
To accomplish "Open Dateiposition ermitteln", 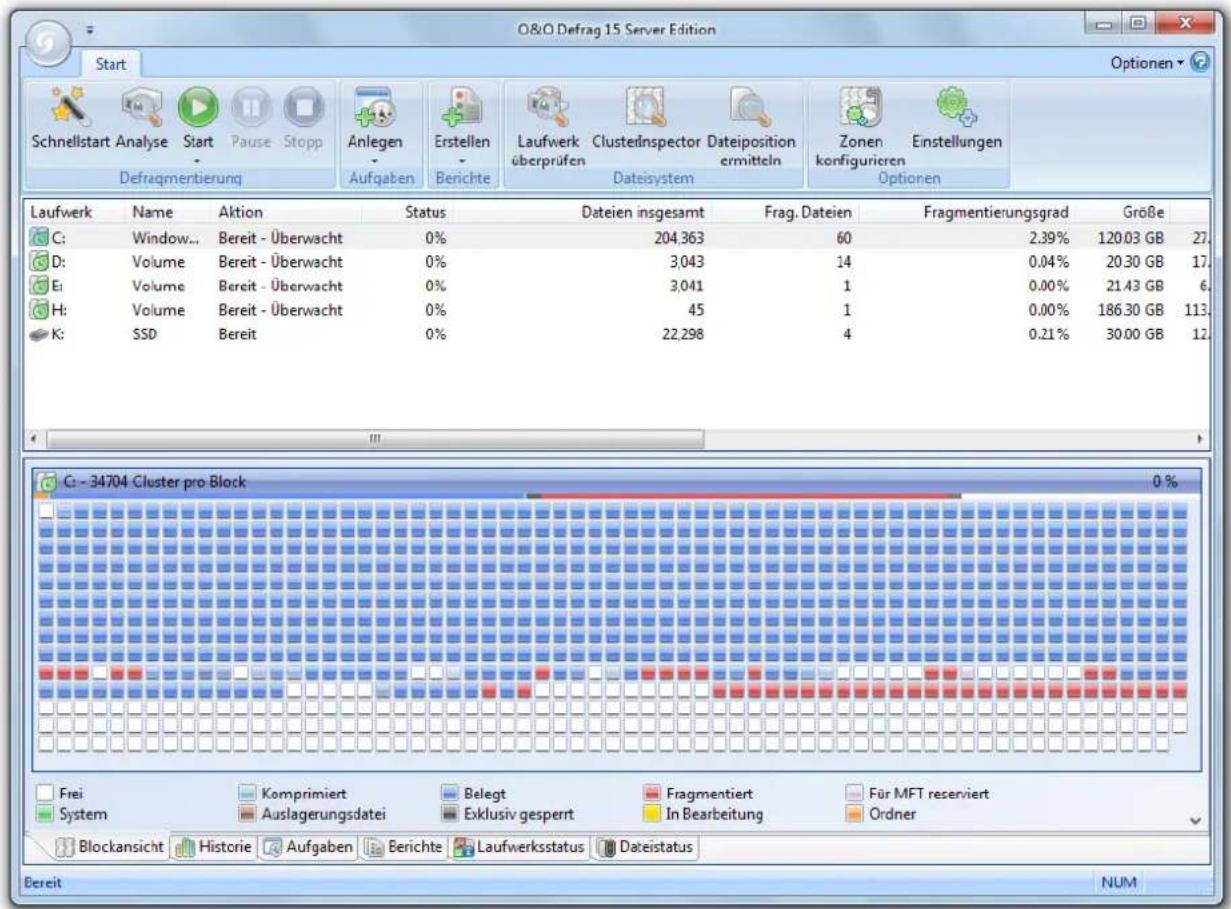I will 750,107.
